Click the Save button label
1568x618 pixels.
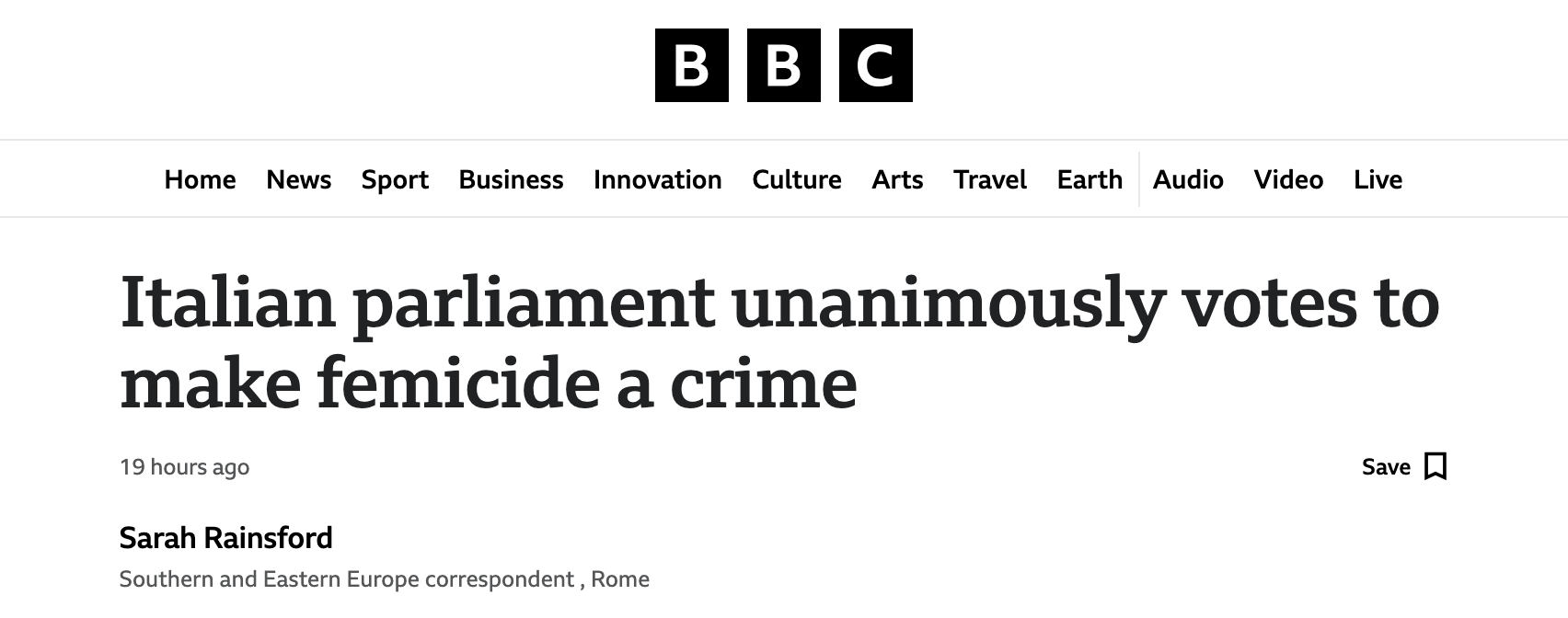tap(1386, 467)
